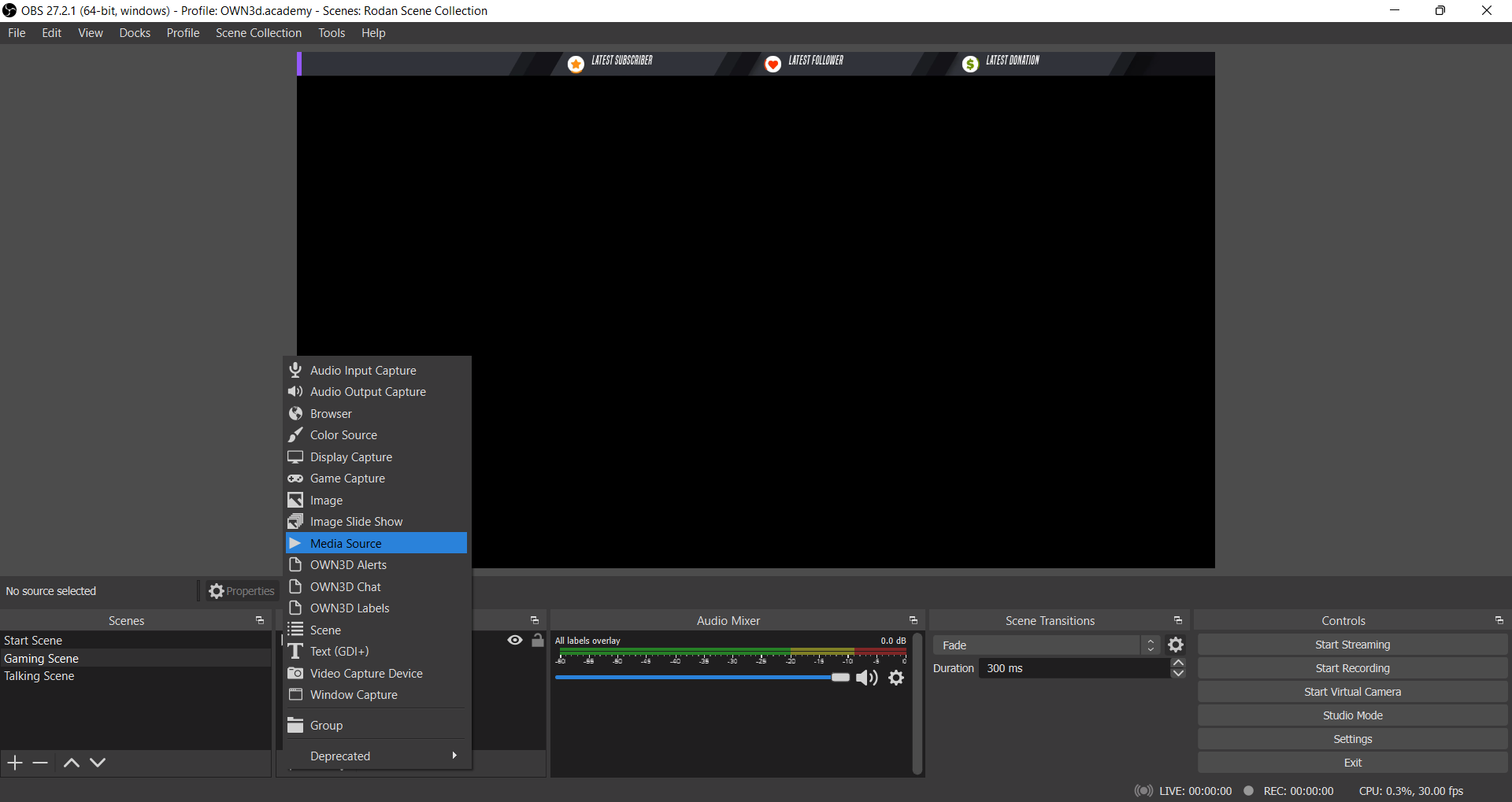Select Gaming Scene in scenes list

42,659
